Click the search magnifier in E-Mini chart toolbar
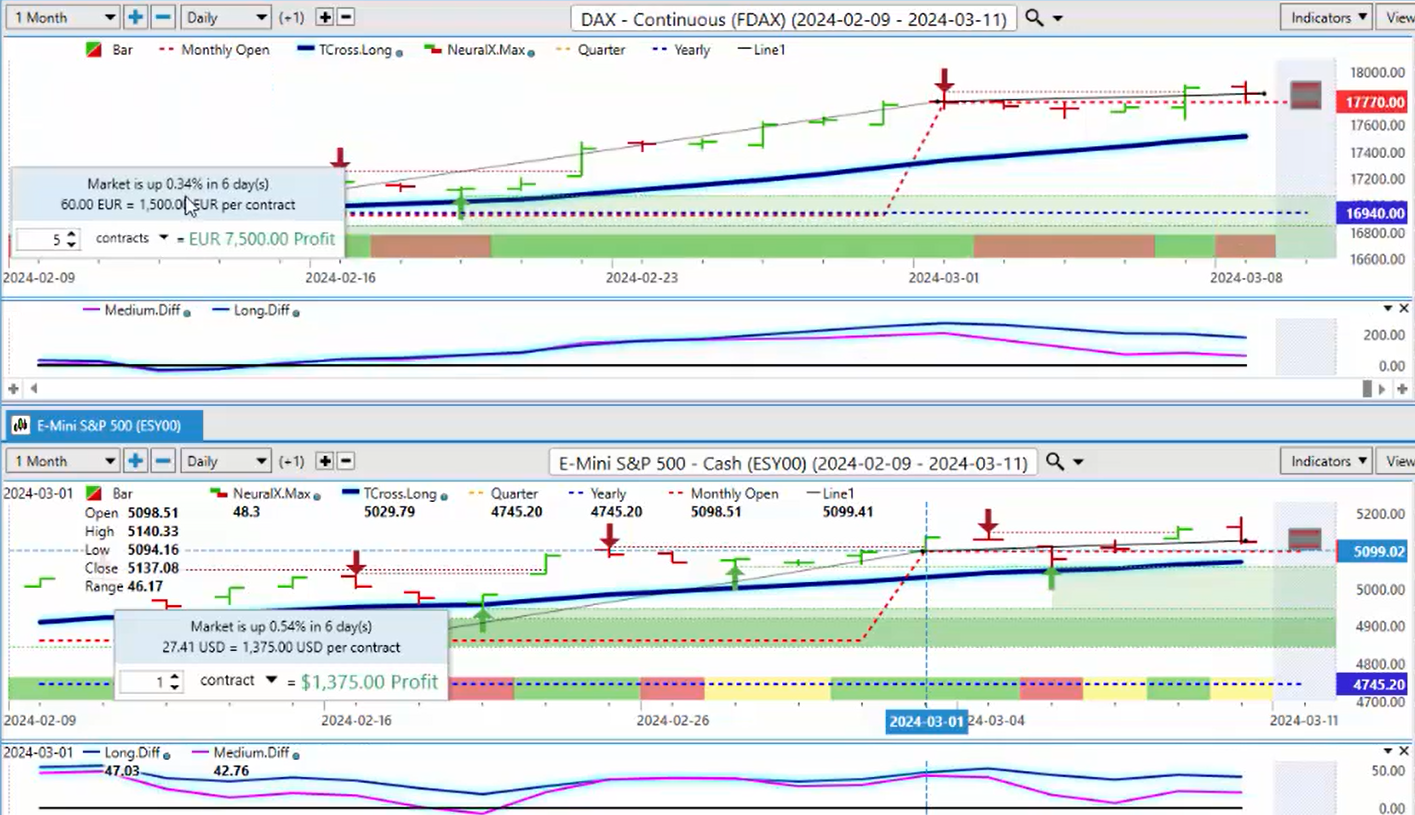 [1054, 462]
